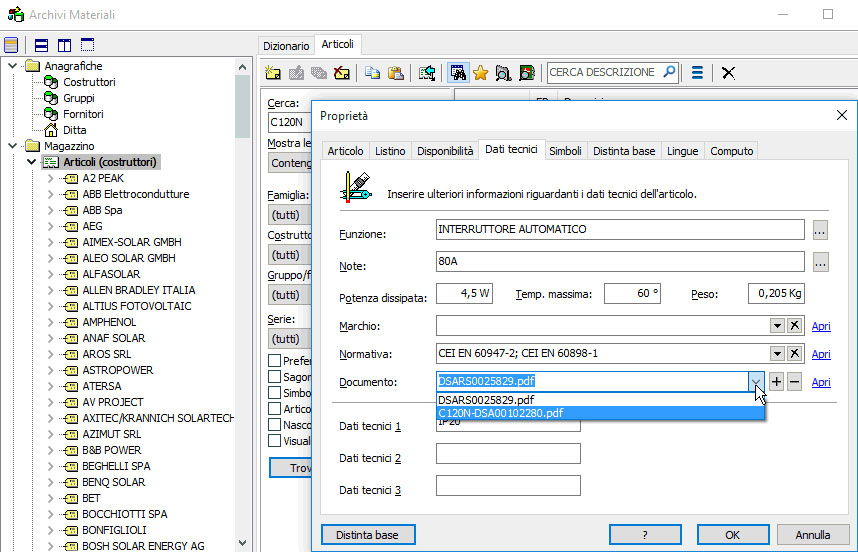Click the Costruttori database icon
The width and height of the screenshot is (858, 552).
(x=51, y=82)
